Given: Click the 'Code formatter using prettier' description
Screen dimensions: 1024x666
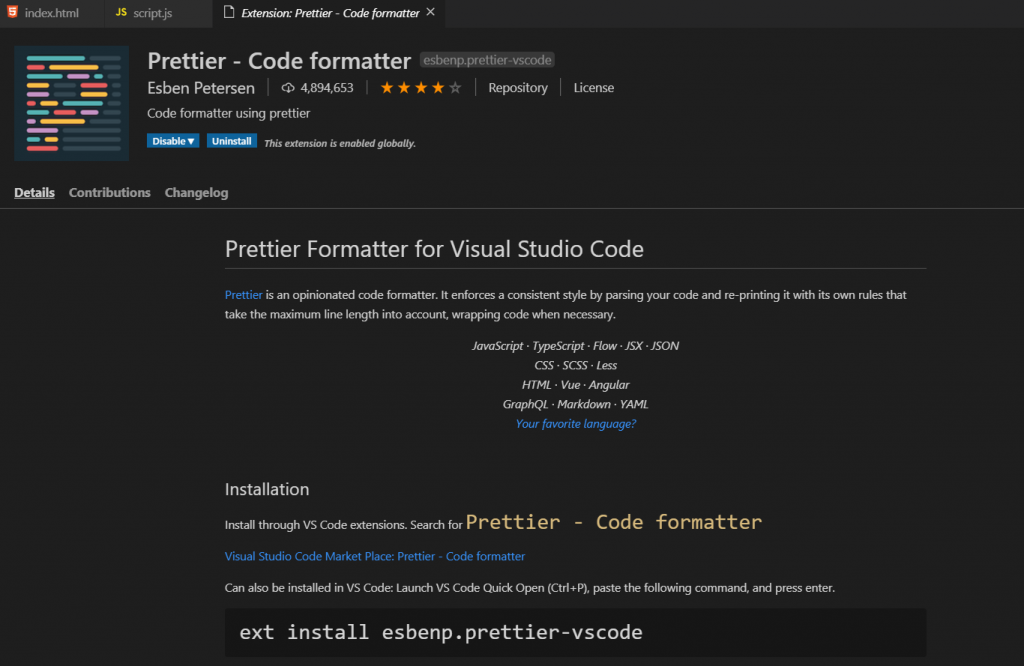Looking at the screenshot, I should pyautogui.click(x=229, y=113).
